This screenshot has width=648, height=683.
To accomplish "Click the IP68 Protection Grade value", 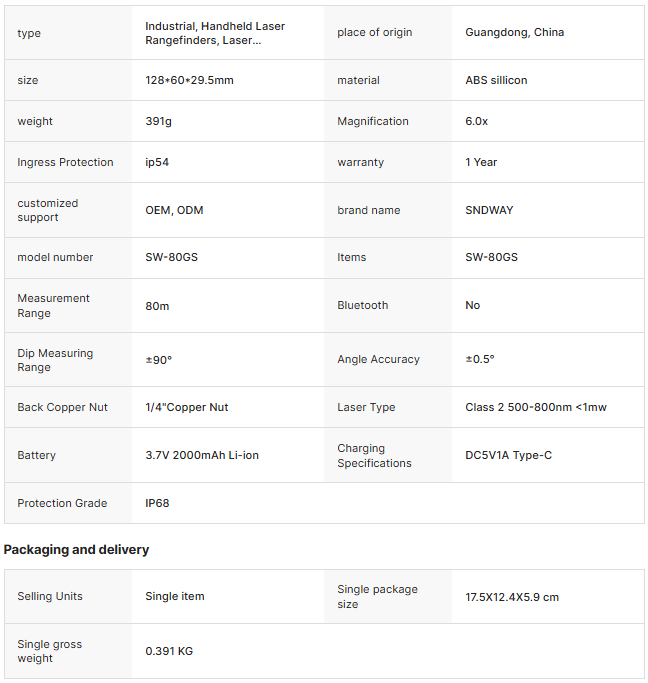I will (x=157, y=503).
